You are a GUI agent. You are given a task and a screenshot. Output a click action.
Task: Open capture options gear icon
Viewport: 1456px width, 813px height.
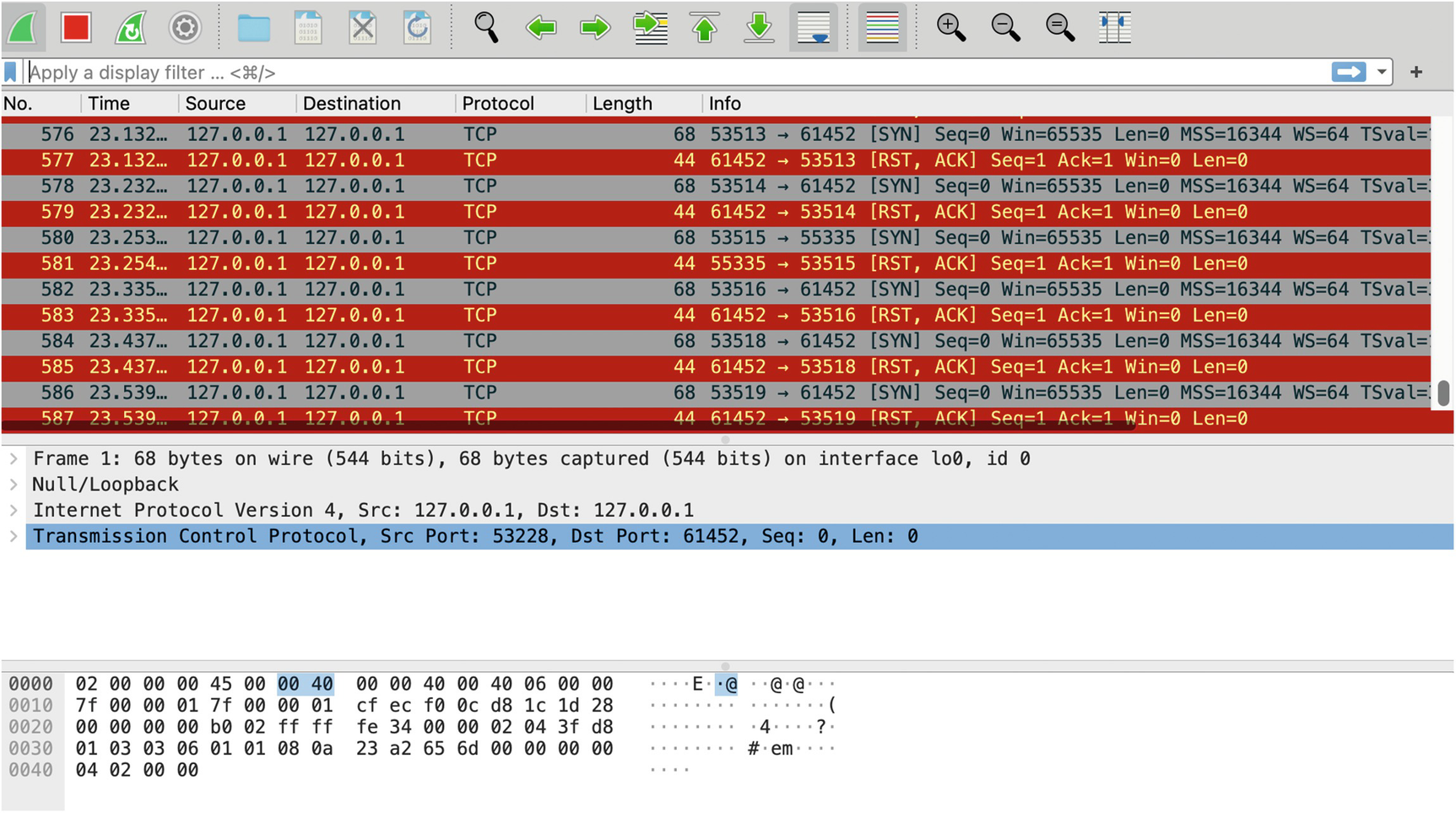(185, 28)
